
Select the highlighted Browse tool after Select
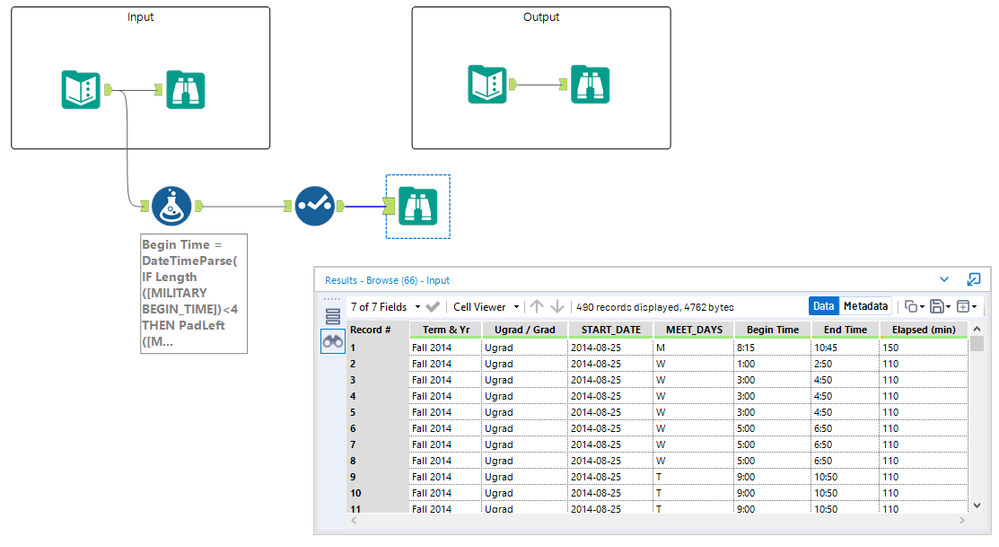[418, 206]
